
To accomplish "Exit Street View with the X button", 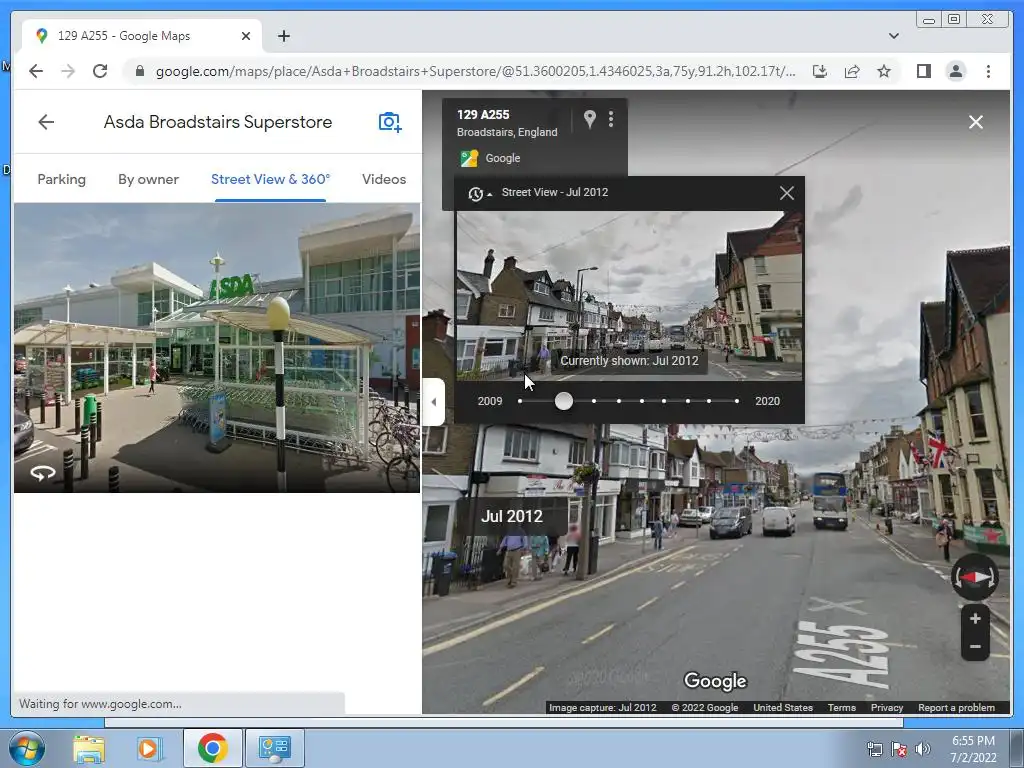I will [976, 122].
